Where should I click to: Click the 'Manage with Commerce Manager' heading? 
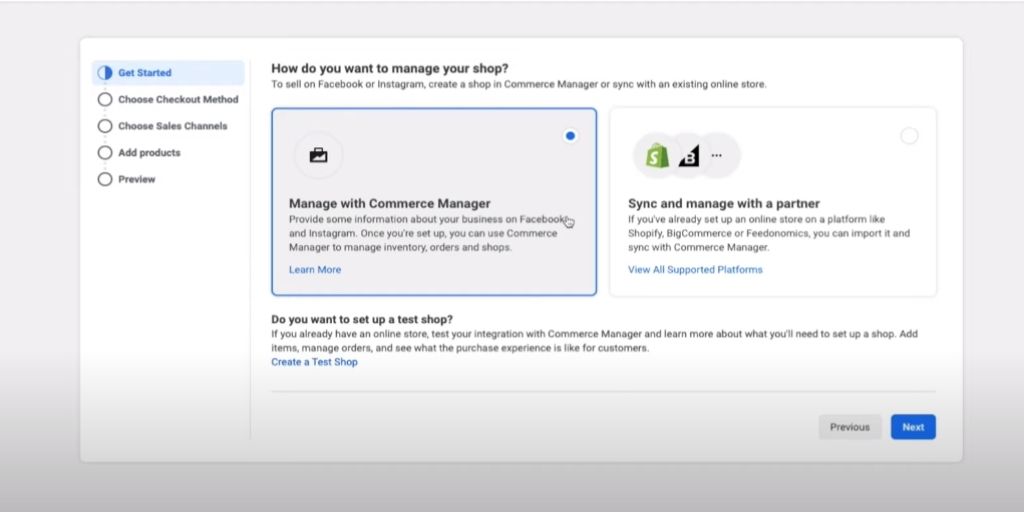pos(390,204)
